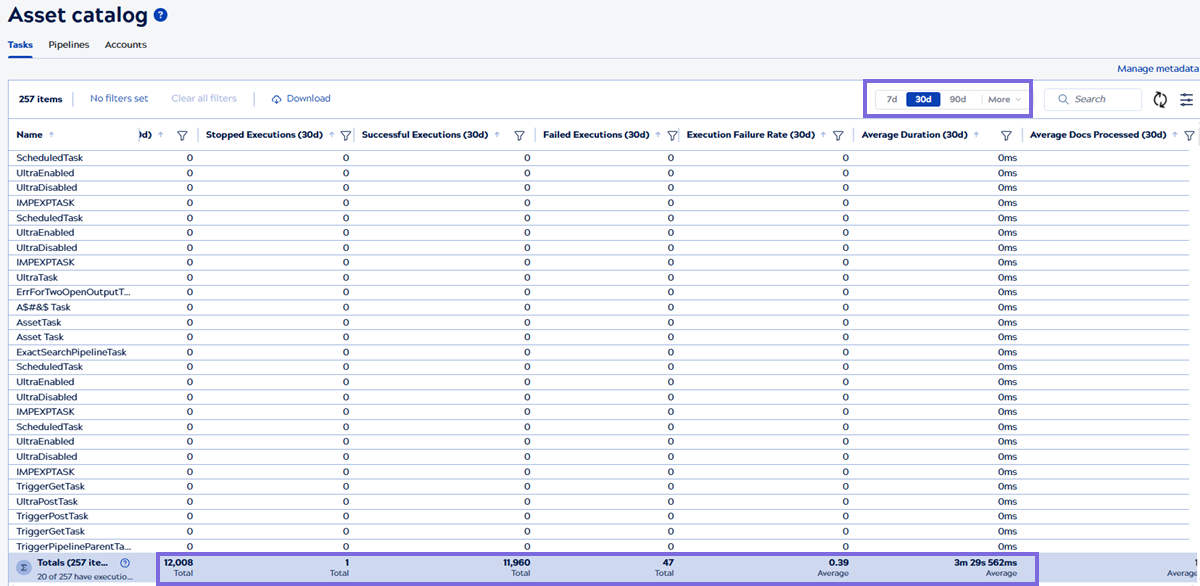Open filter for Stopped Executions (30d)
Screen dimensions: 1200x586
tap(345, 135)
